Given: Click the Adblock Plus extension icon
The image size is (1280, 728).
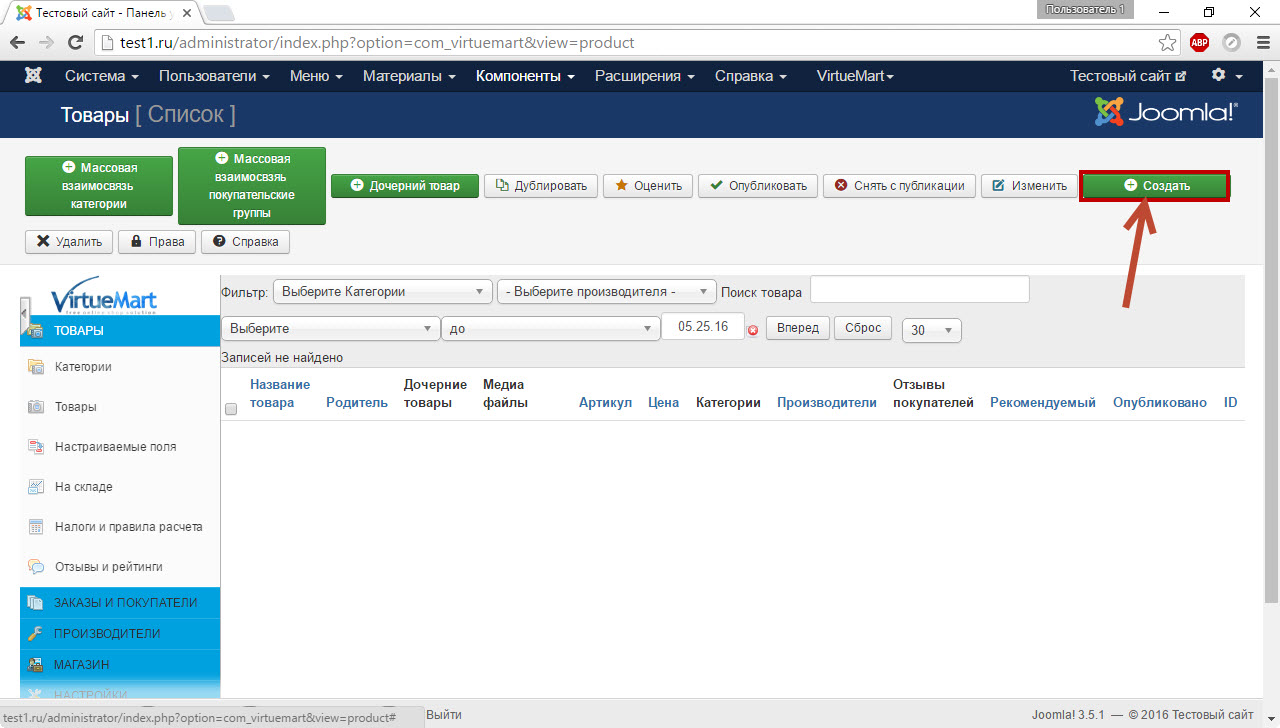Looking at the screenshot, I should (x=1199, y=43).
